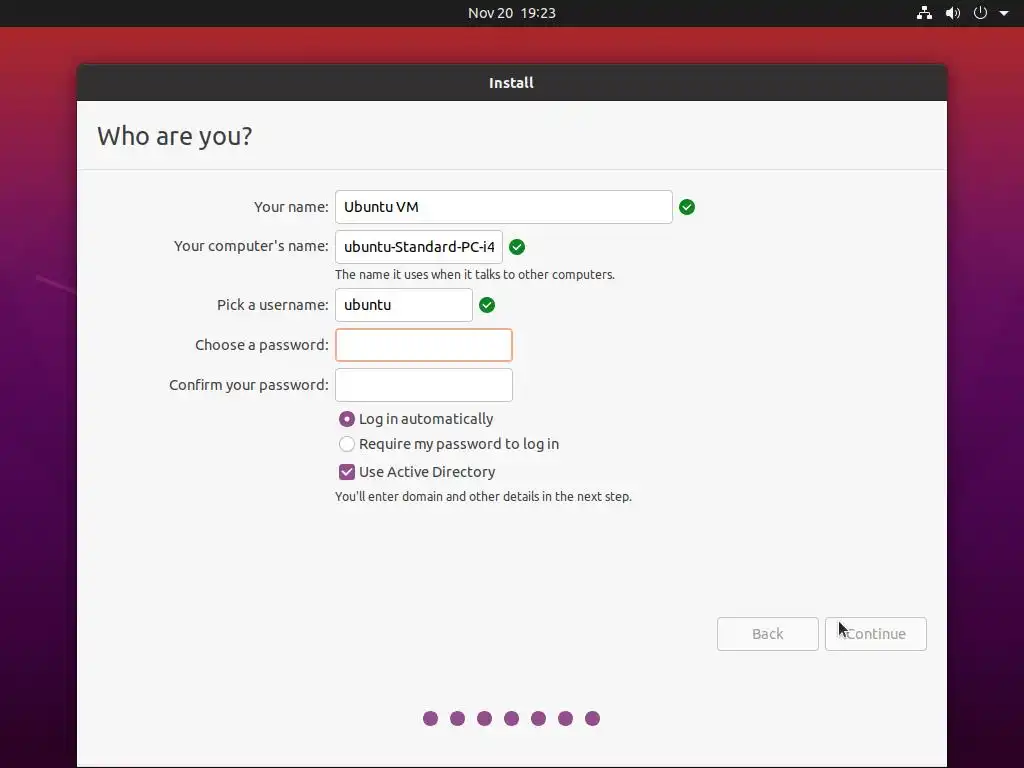
Task: Open the network status icon in top bar
Action: (x=924, y=13)
